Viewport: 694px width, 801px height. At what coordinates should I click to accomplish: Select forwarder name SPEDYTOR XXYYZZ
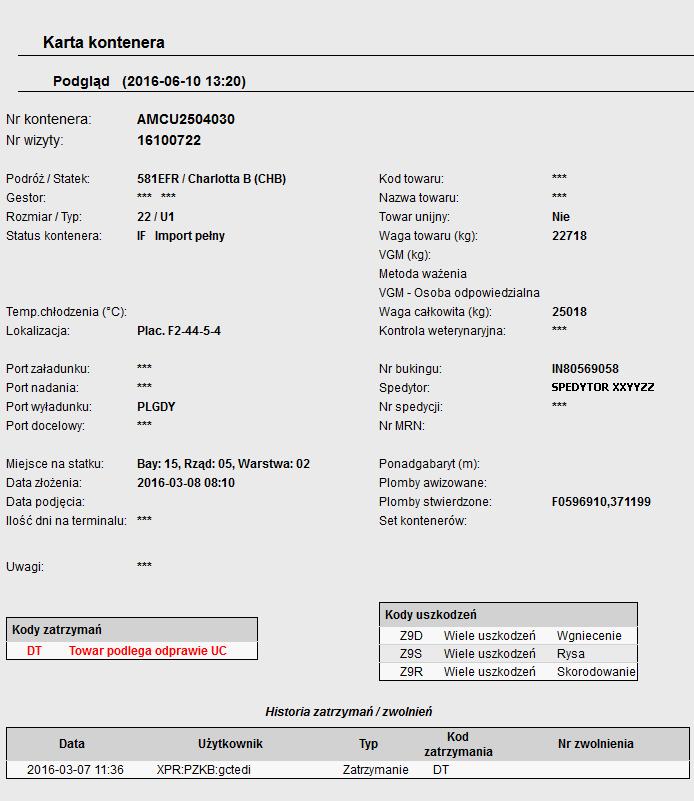pos(603,387)
